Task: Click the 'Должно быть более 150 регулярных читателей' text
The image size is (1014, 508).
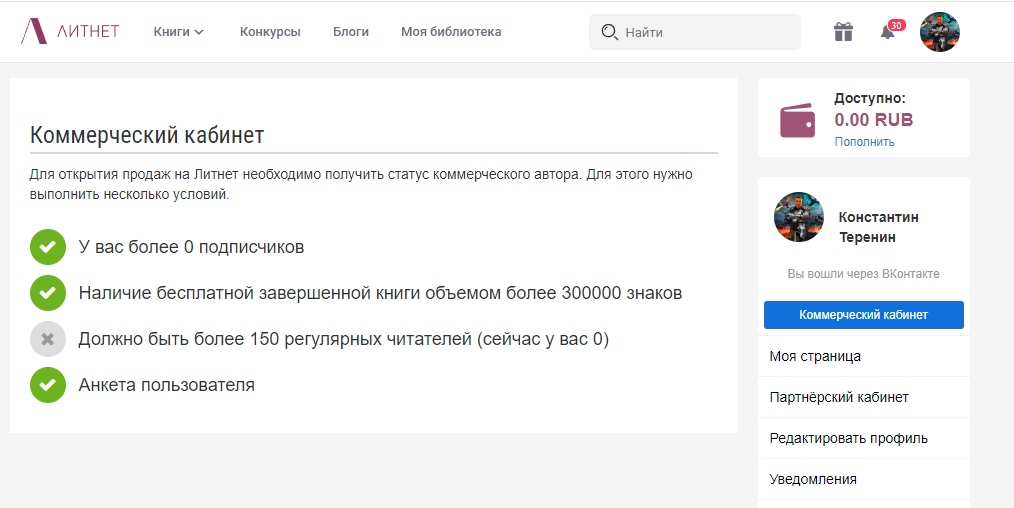Action: tap(275, 339)
